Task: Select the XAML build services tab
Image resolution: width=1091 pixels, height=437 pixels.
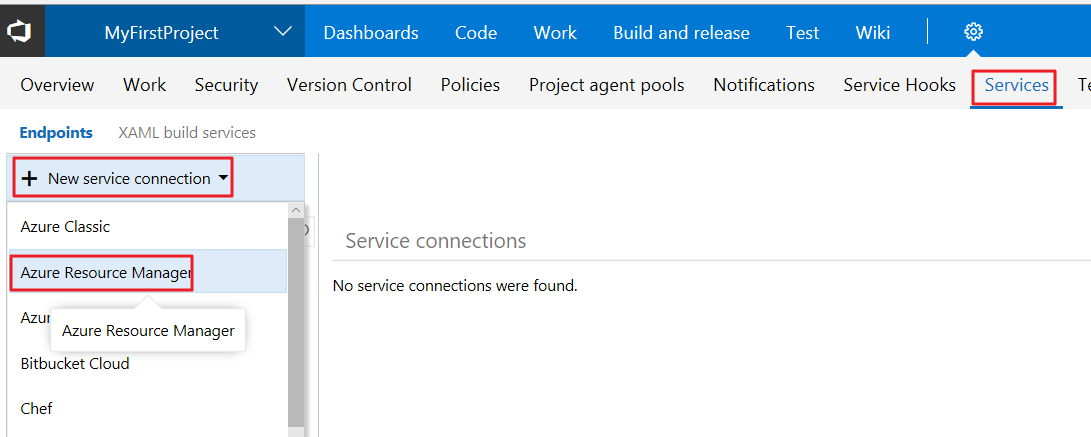Action: pyautogui.click(x=187, y=132)
